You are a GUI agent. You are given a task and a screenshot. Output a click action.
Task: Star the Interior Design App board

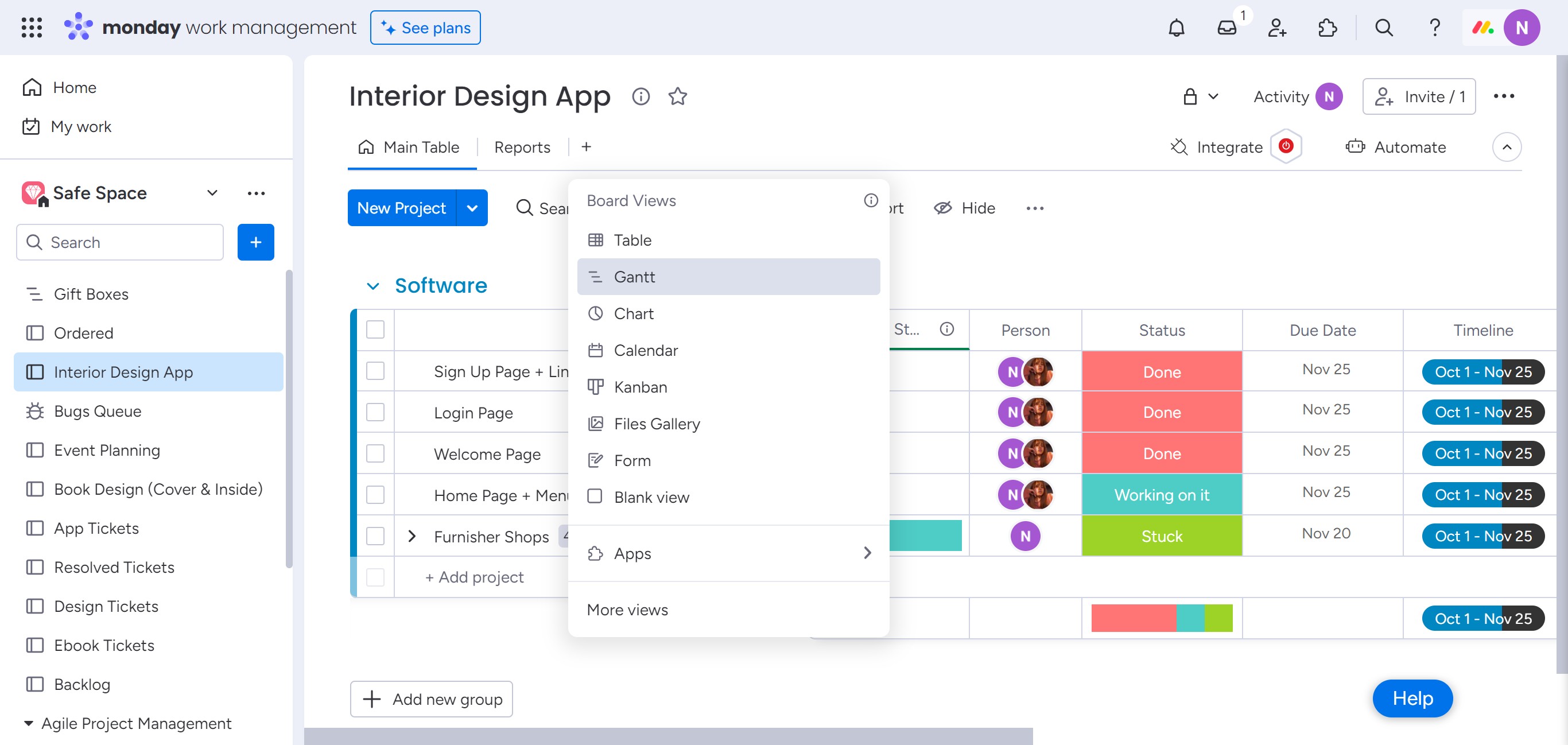click(x=677, y=96)
